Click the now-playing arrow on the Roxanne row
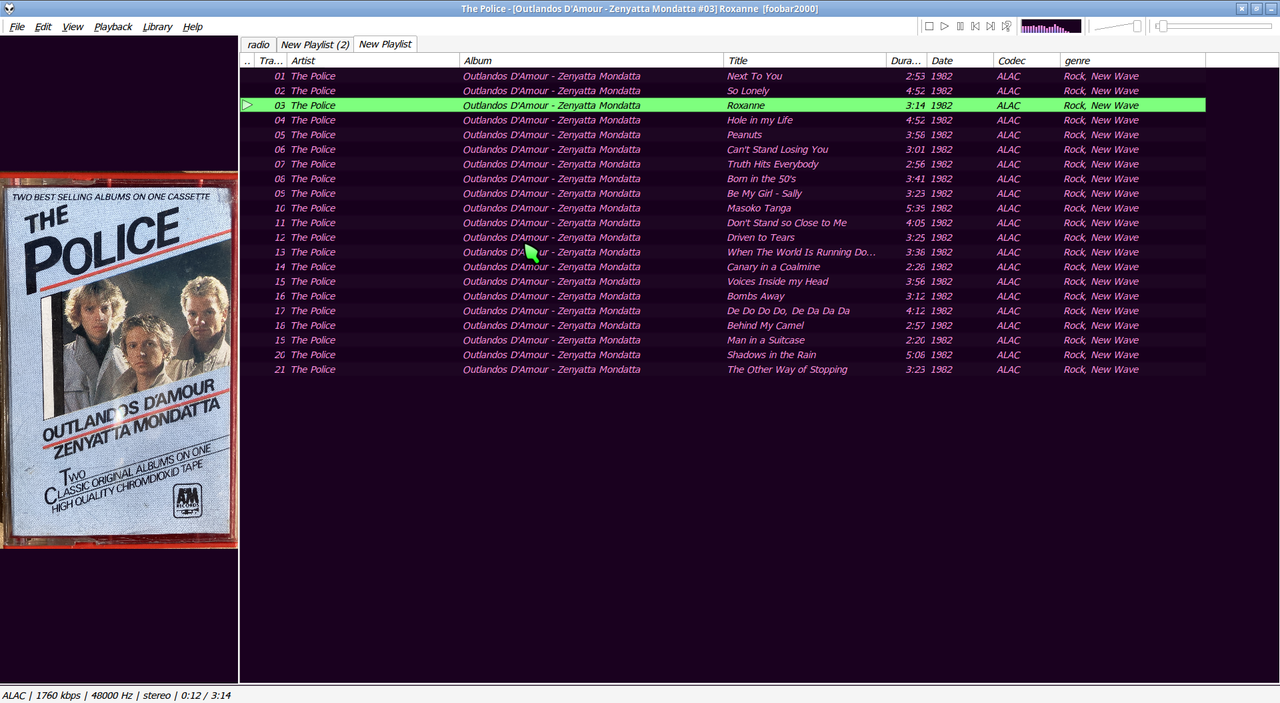 248,105
